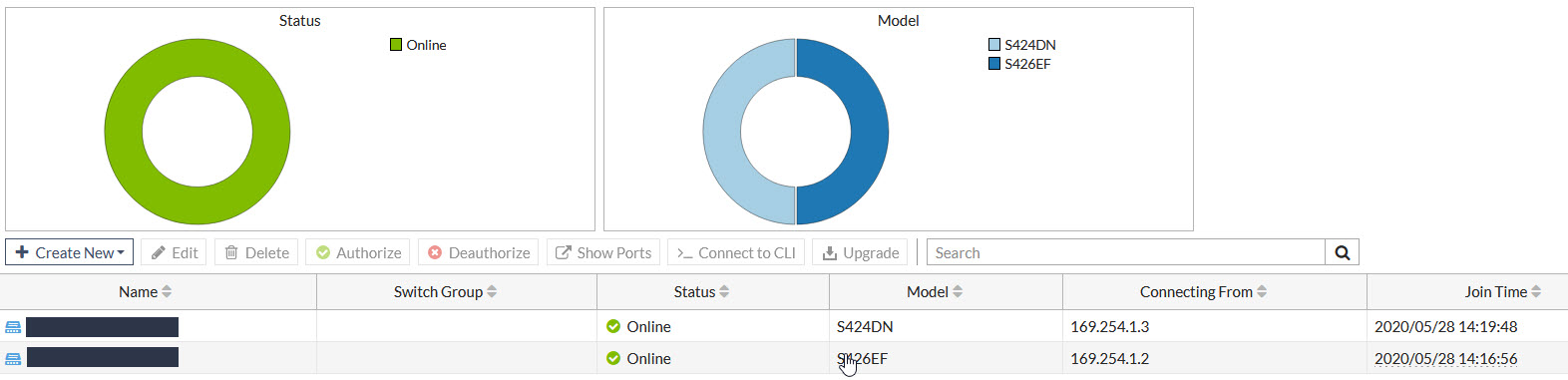Click the trash icon on Delete
This screenshot has width=1568, height=380.
(231, 252)
